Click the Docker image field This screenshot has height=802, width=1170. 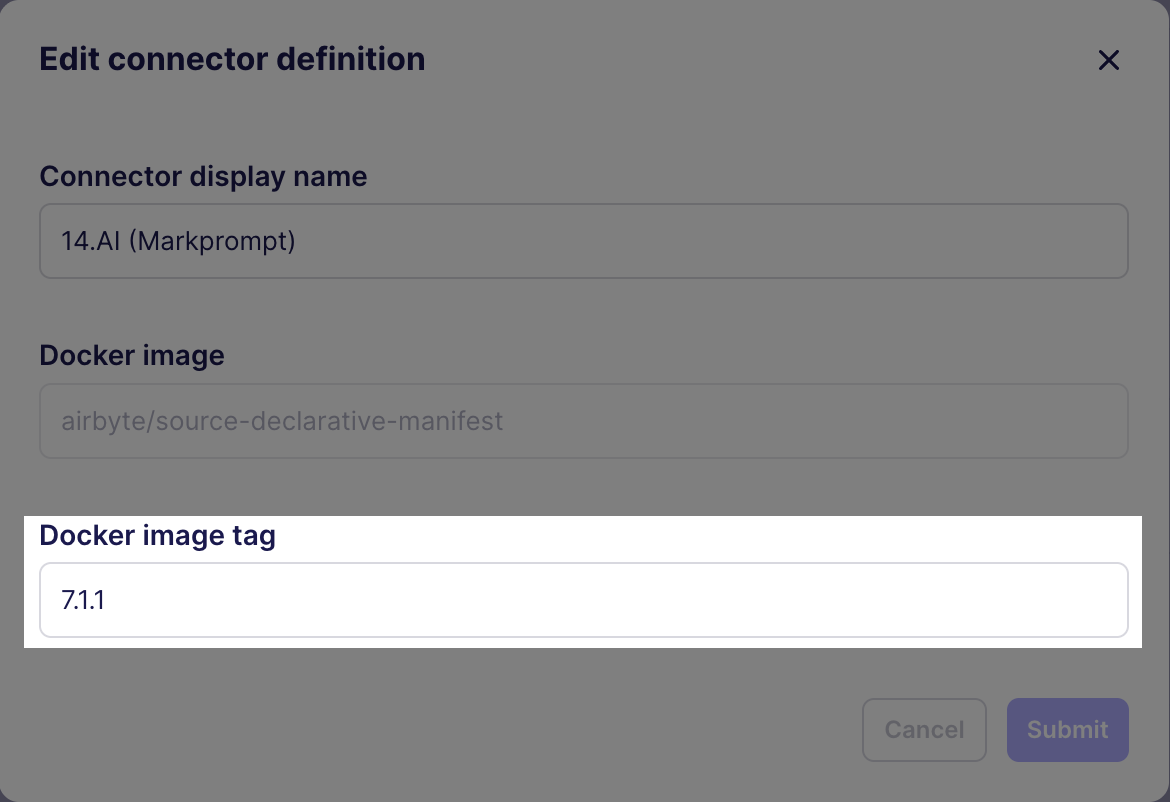(584, 421)
